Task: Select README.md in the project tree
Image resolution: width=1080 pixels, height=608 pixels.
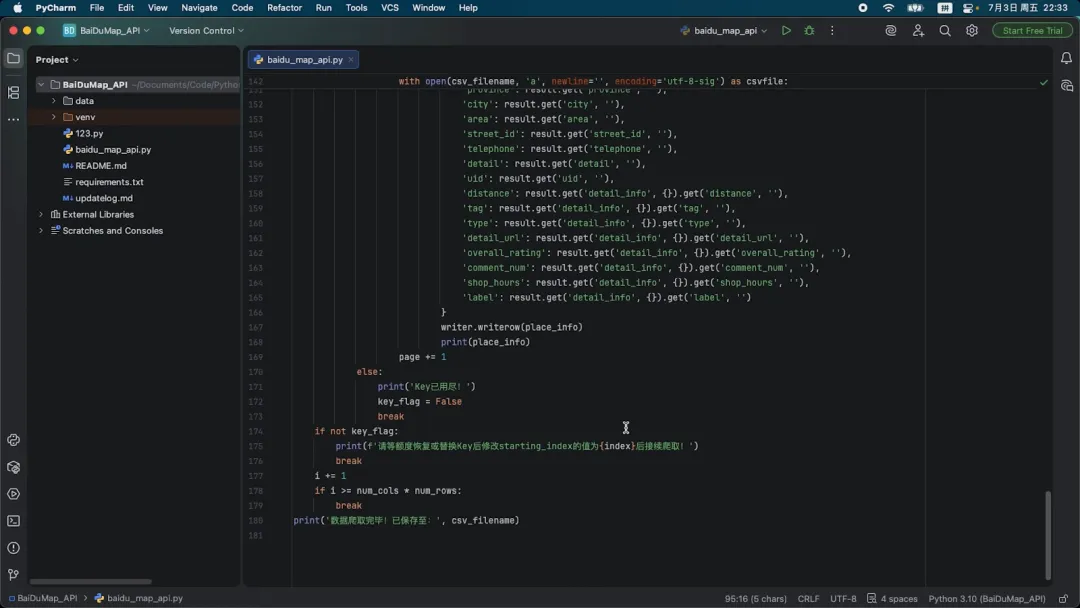Action: point(101,166)
